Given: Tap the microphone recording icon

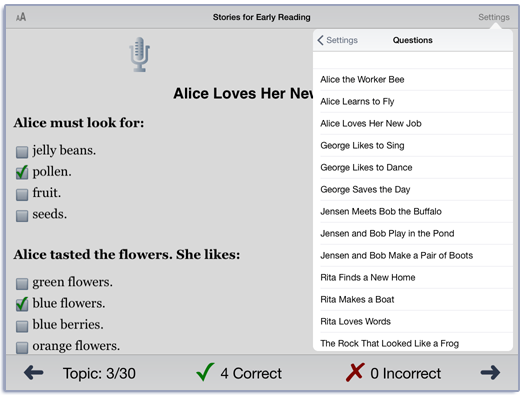Looking at the screenshot, I should [139, 54].
